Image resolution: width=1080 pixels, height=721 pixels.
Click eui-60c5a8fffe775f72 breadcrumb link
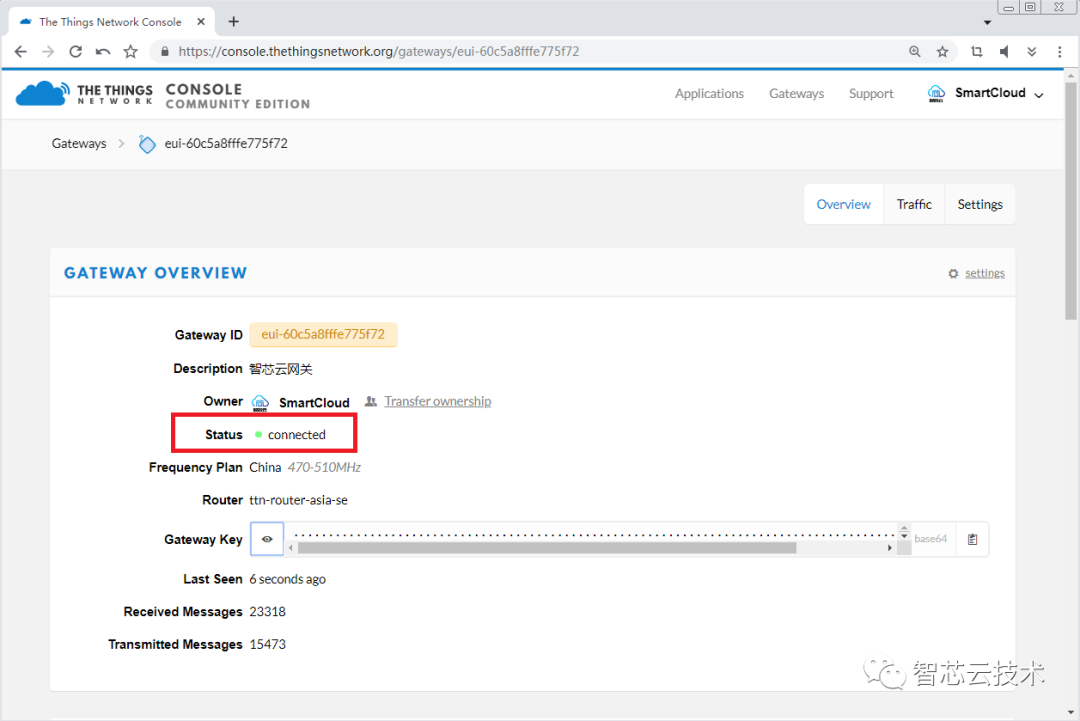[x=226, y=144]
